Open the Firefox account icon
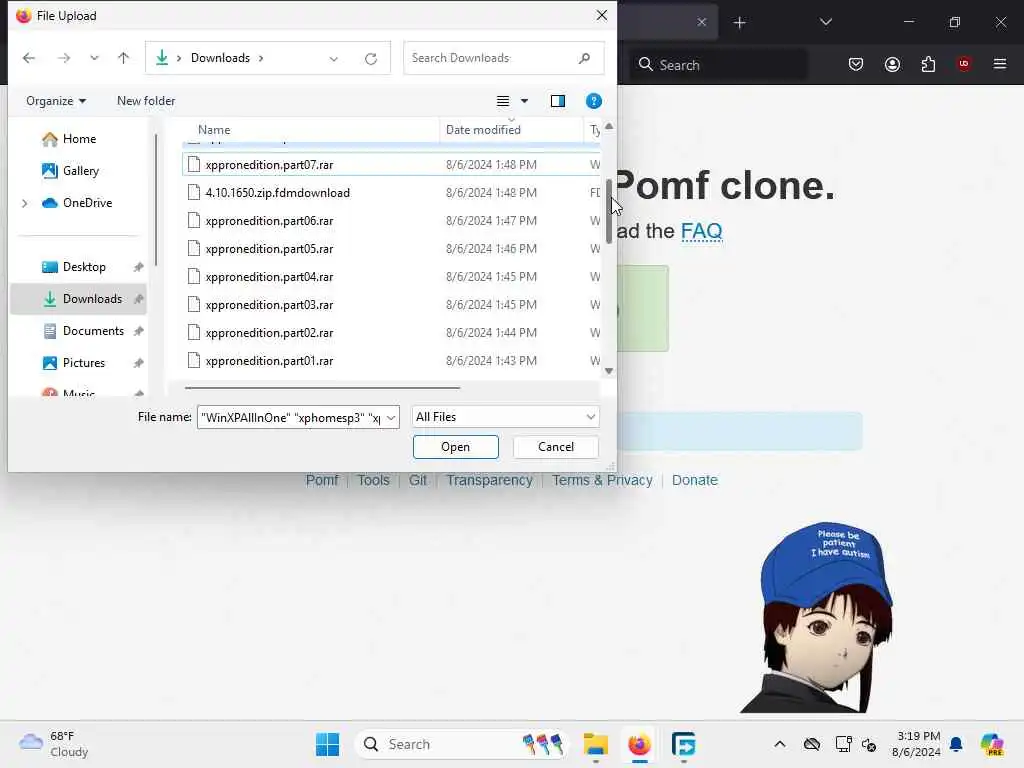The image size is (1024, 768). click(x=892, y=64)
